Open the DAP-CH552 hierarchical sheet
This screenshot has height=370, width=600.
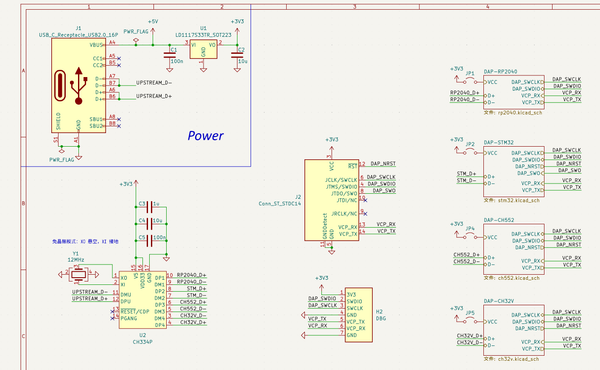point(514,249)
